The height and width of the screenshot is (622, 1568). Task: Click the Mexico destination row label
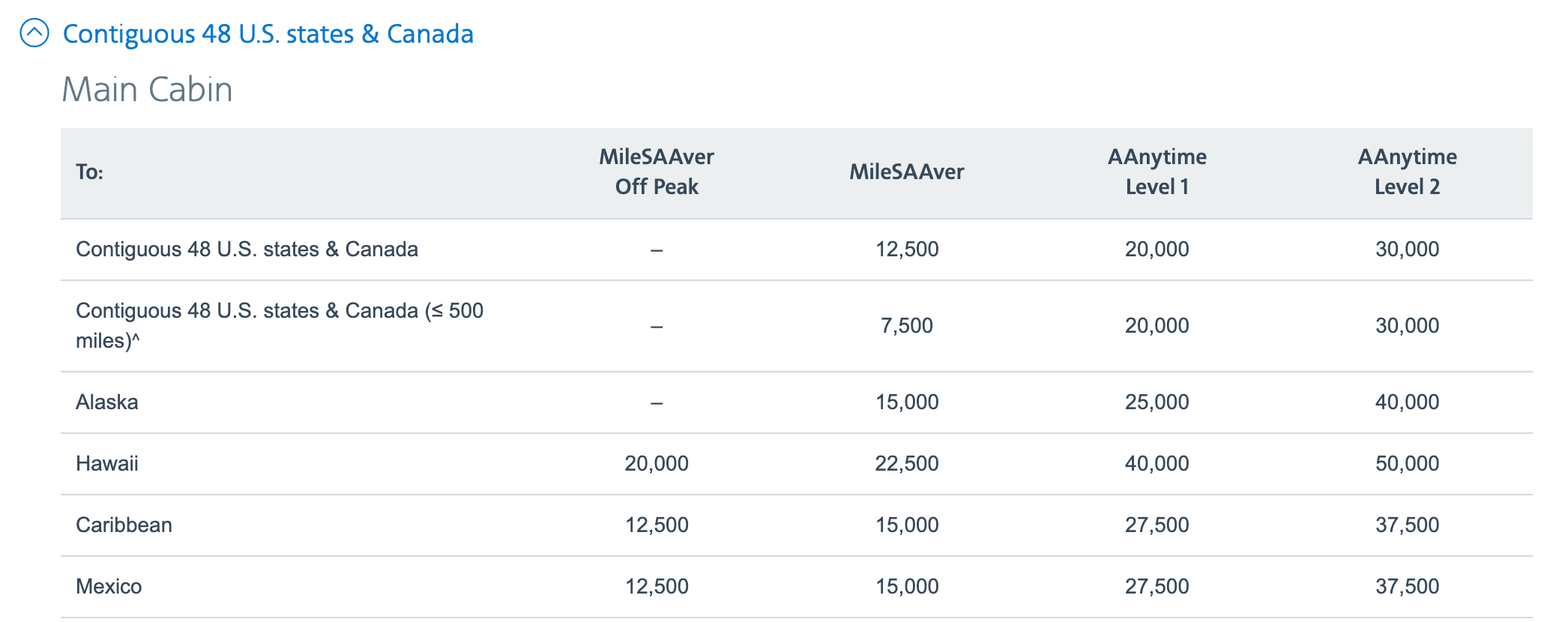pos(109,586)
